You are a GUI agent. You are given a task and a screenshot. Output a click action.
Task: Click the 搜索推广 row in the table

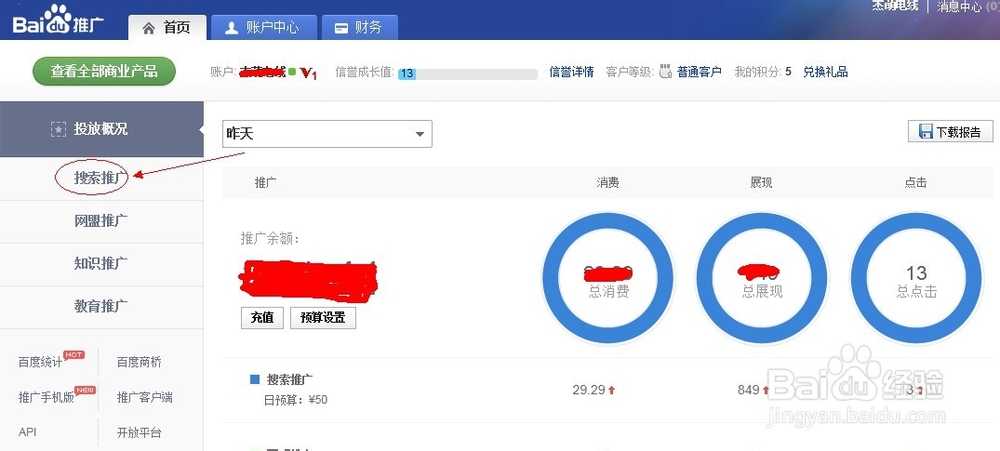[x=608, y=390]
